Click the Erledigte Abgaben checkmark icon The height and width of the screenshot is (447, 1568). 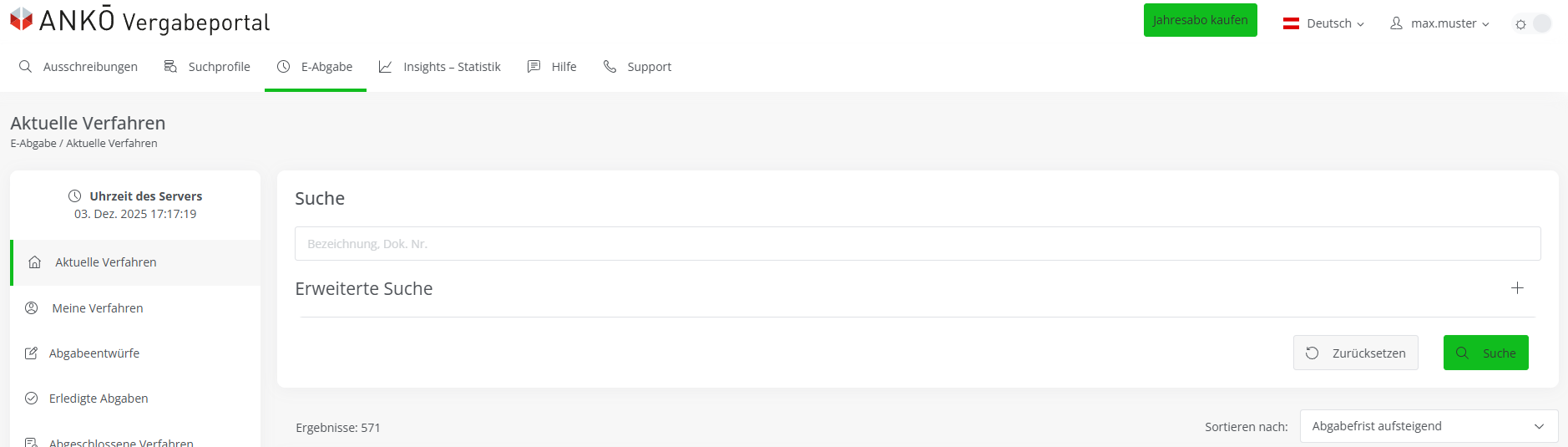pyautogui.click(x=32, y=399)
